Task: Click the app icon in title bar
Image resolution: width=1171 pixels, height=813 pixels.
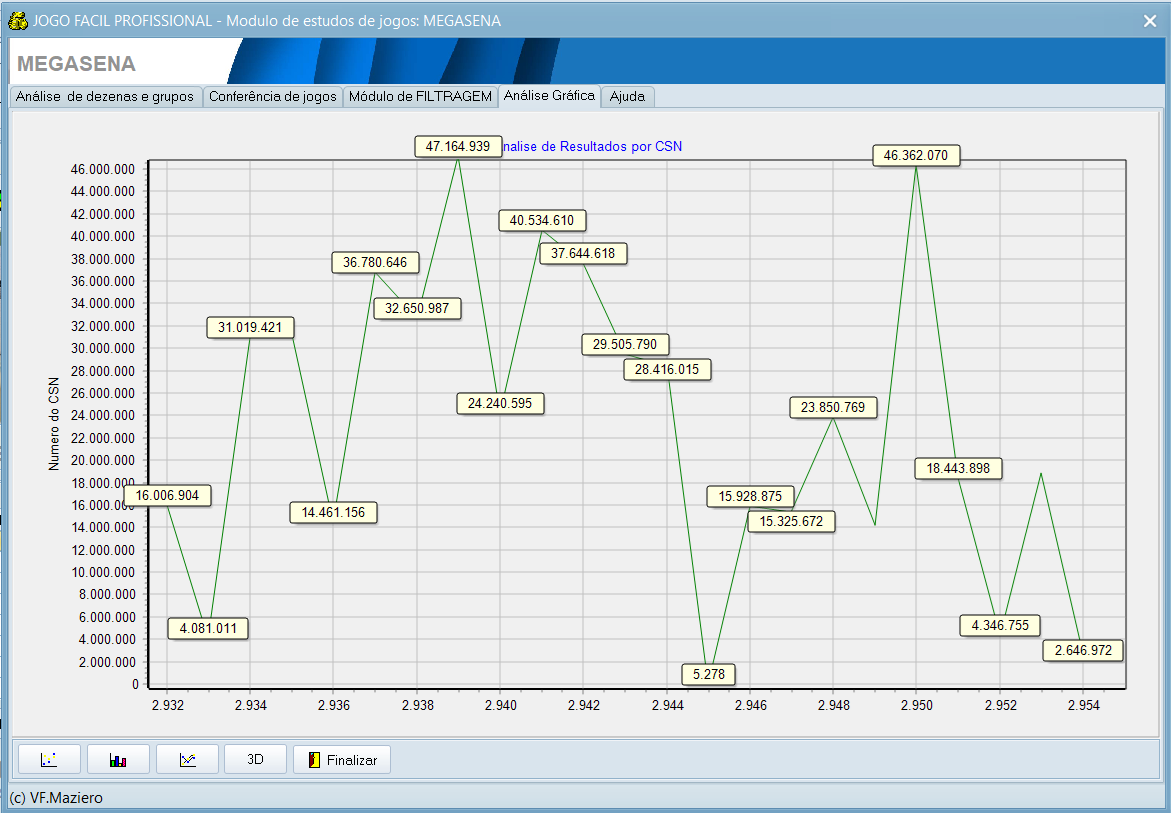Action: (17, 20)
